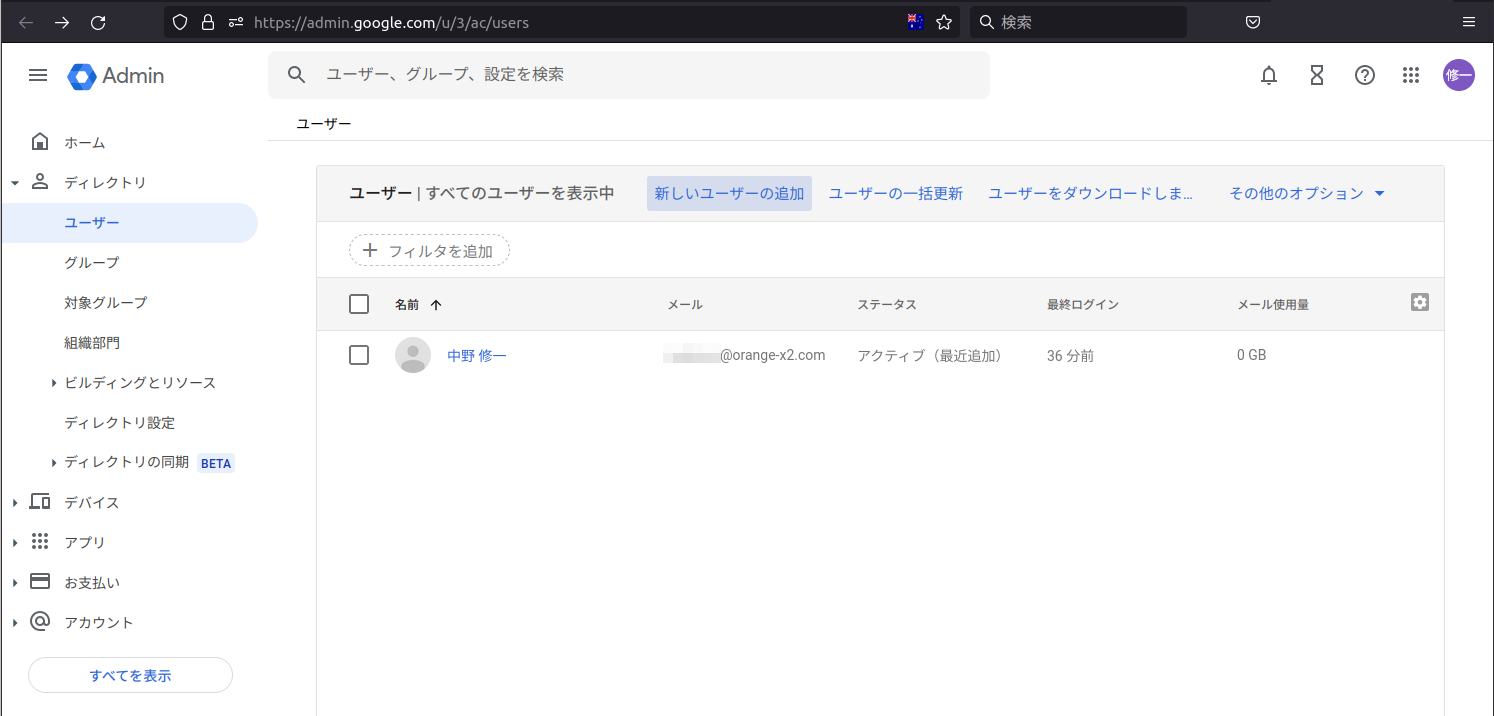
Task: Click the admin search input field
Action: pyautogui.click(x=640, y=75)
